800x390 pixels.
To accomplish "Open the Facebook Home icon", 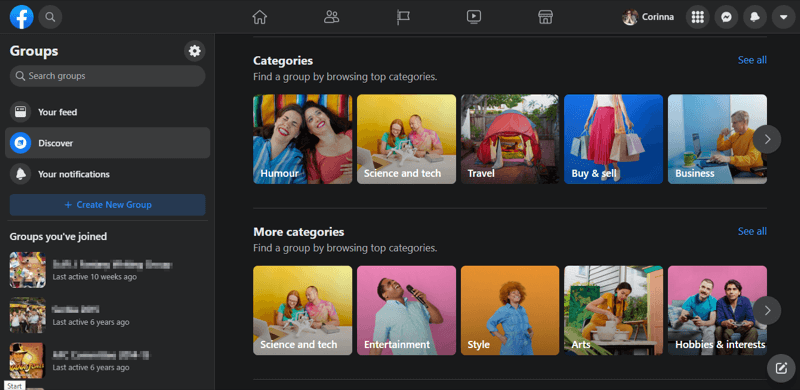I will coord(260,17).
